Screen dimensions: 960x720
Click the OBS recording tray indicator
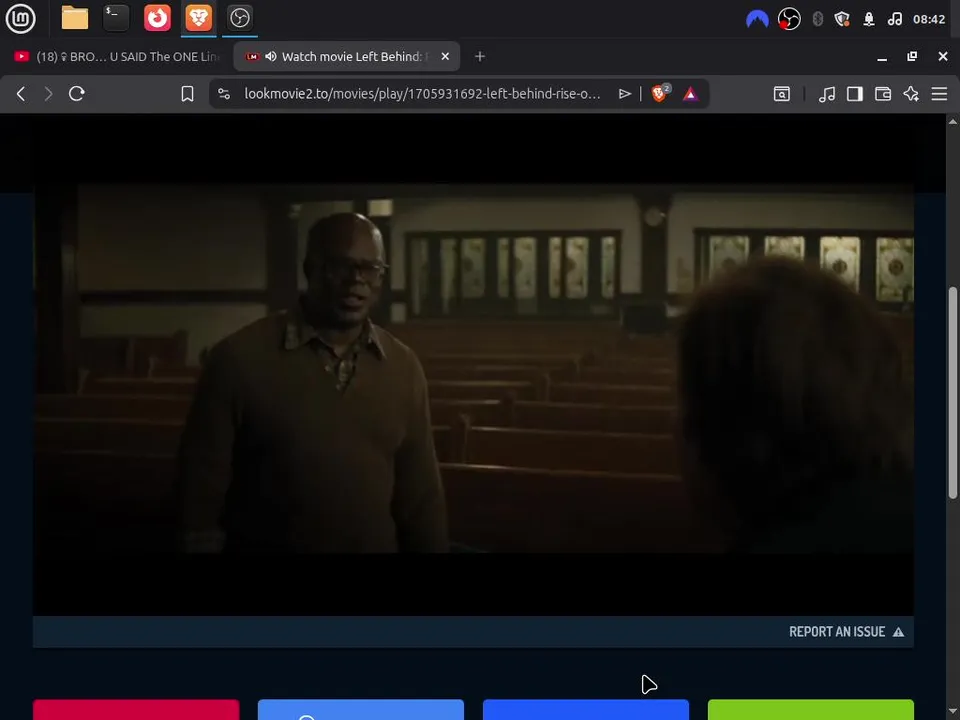[x=789, y=19]
